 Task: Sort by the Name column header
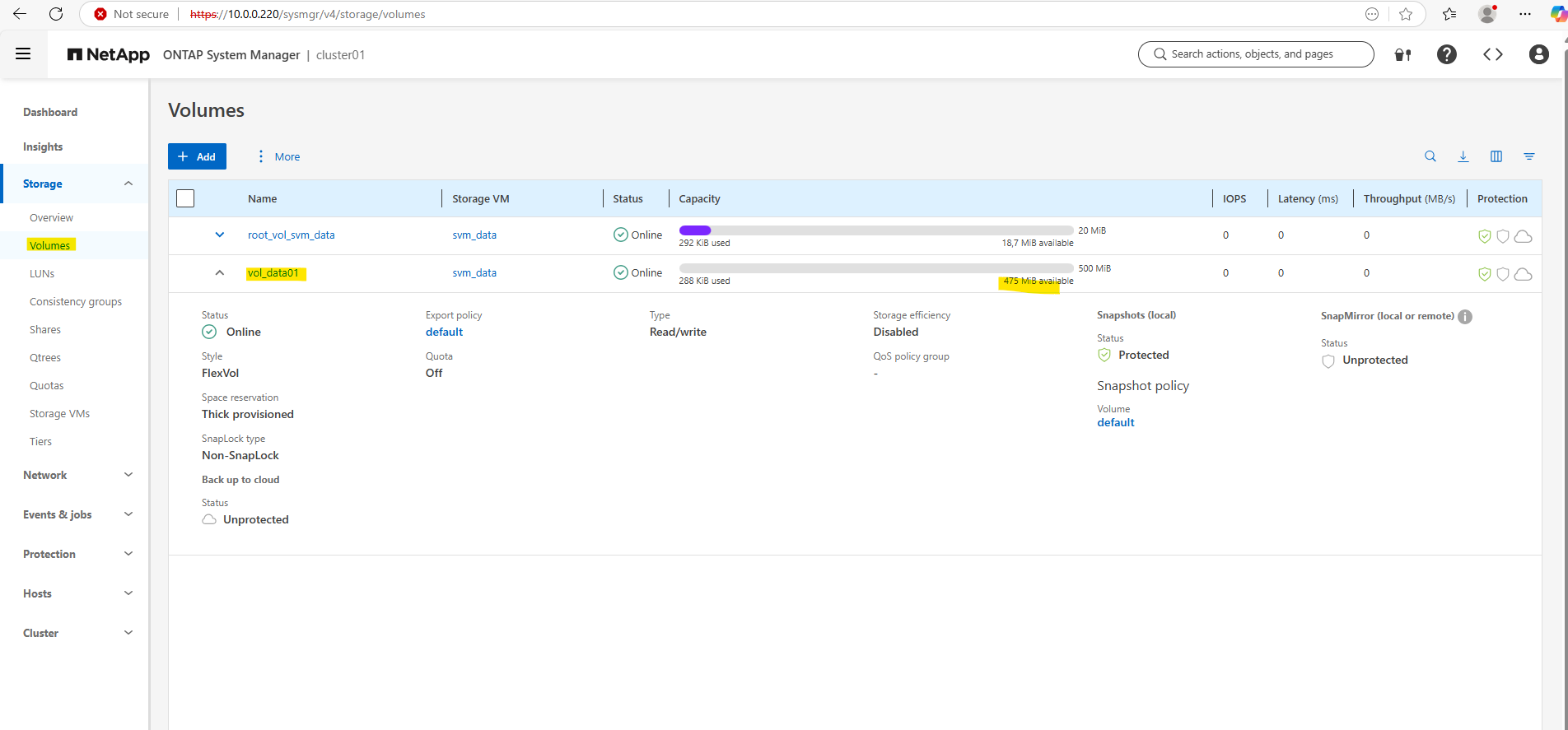(x=263, y=198)
